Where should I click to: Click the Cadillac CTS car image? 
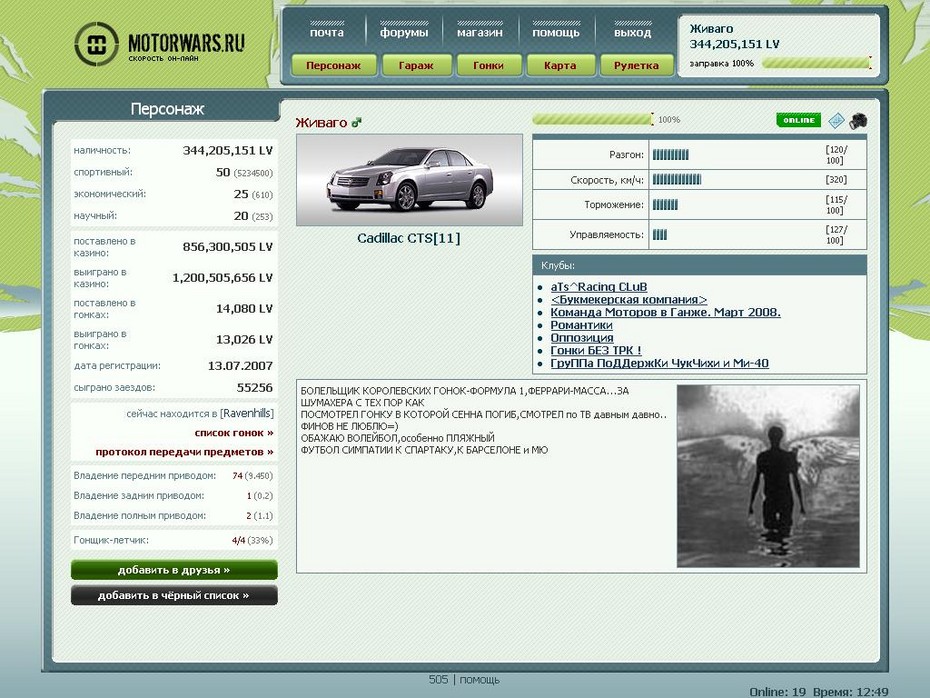point(409,180)
